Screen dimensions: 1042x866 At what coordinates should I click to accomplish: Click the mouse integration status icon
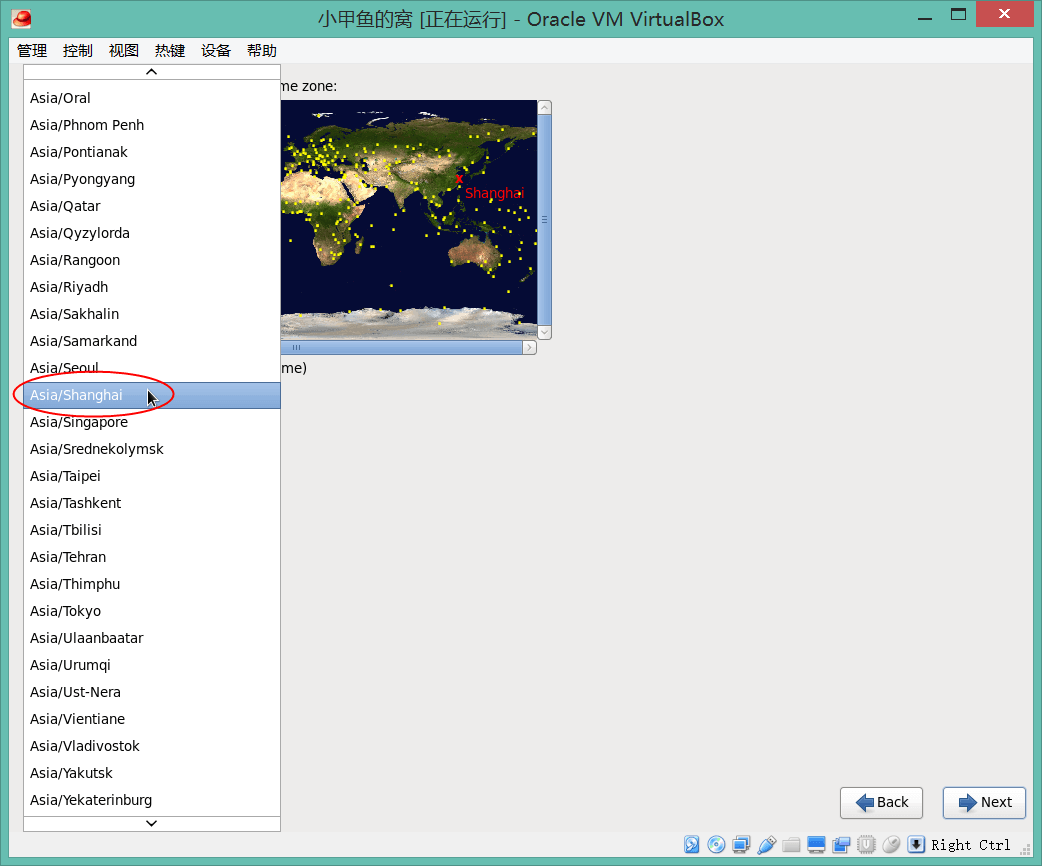(891, 845)
